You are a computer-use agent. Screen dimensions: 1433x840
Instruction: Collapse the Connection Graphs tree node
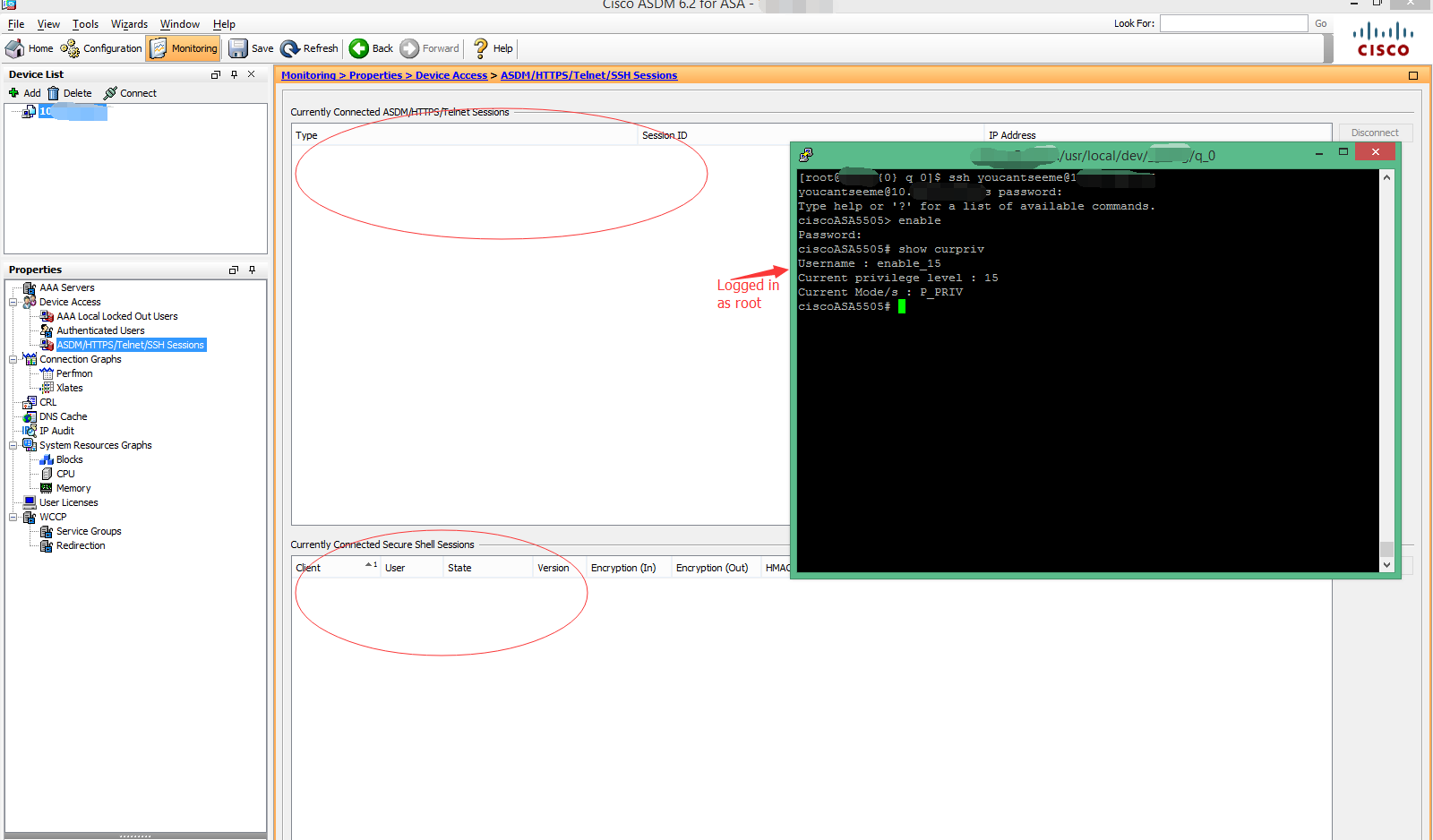(x=13, y=359)
